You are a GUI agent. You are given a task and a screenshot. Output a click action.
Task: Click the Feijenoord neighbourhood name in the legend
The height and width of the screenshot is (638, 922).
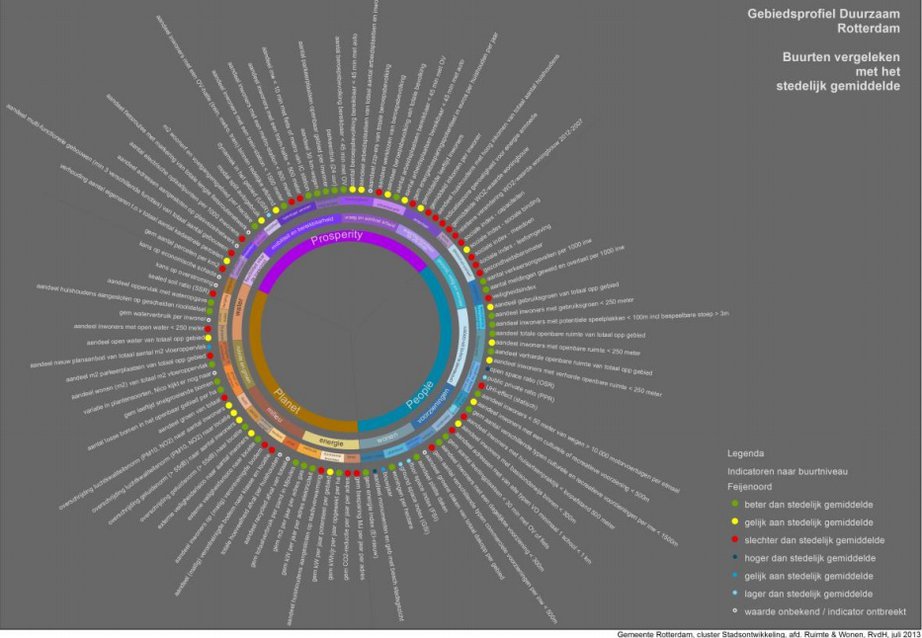coord(750,486)
